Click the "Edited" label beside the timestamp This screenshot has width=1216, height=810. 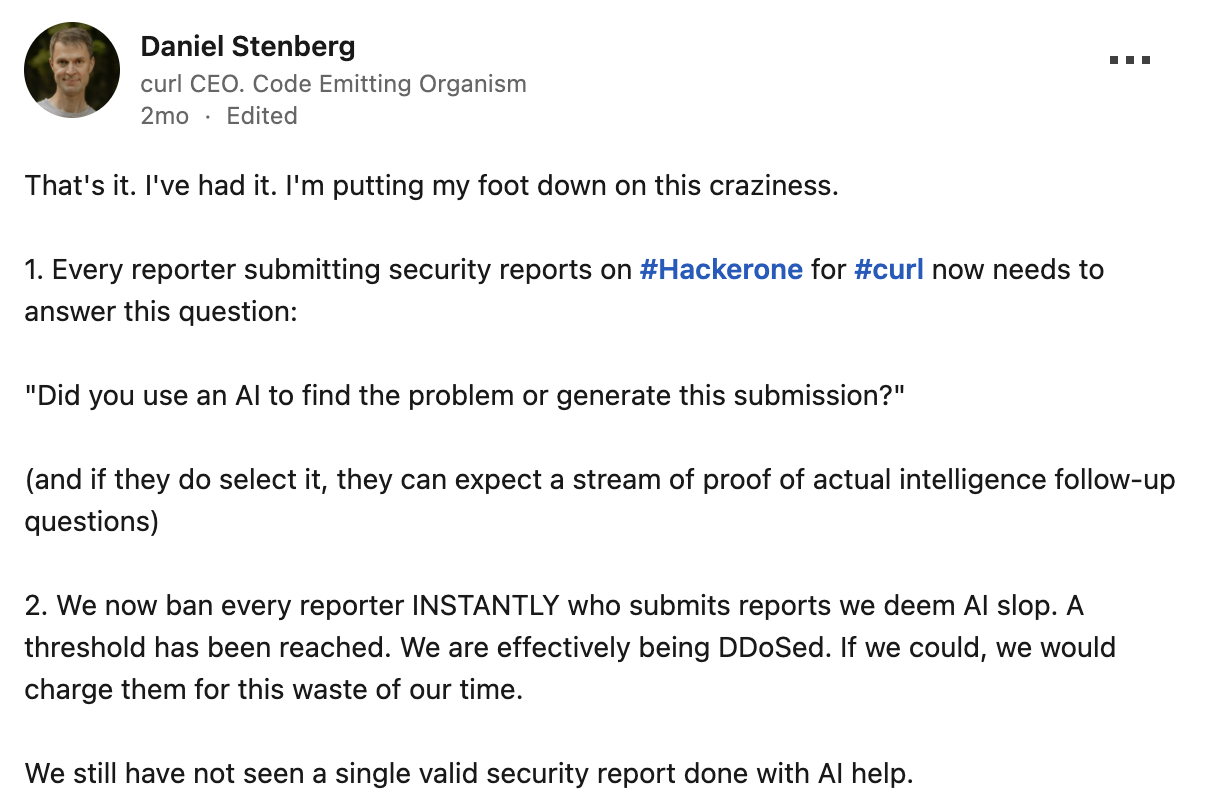(x=262, y=116)
